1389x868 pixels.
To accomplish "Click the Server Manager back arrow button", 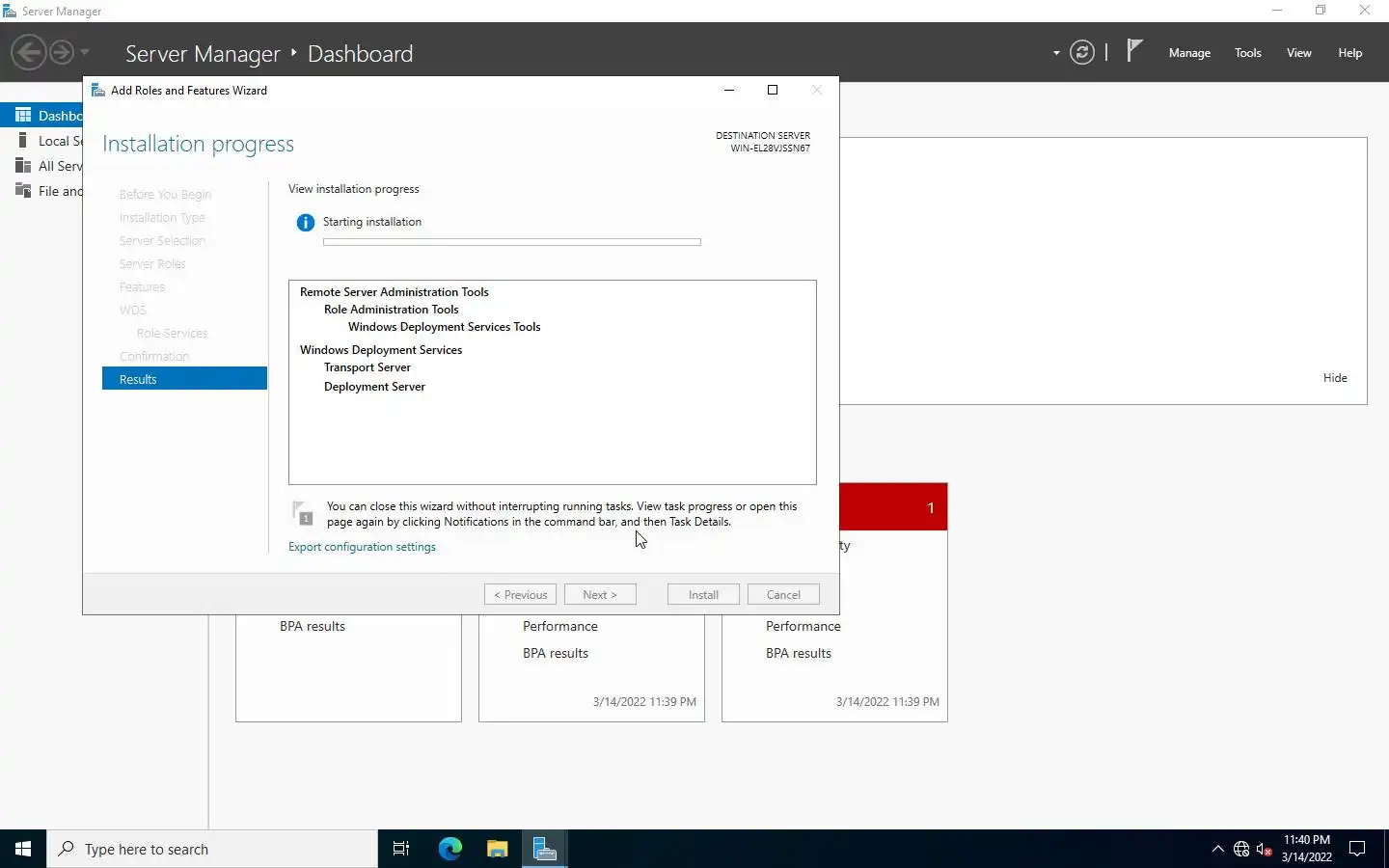I will tap(29, 52).
